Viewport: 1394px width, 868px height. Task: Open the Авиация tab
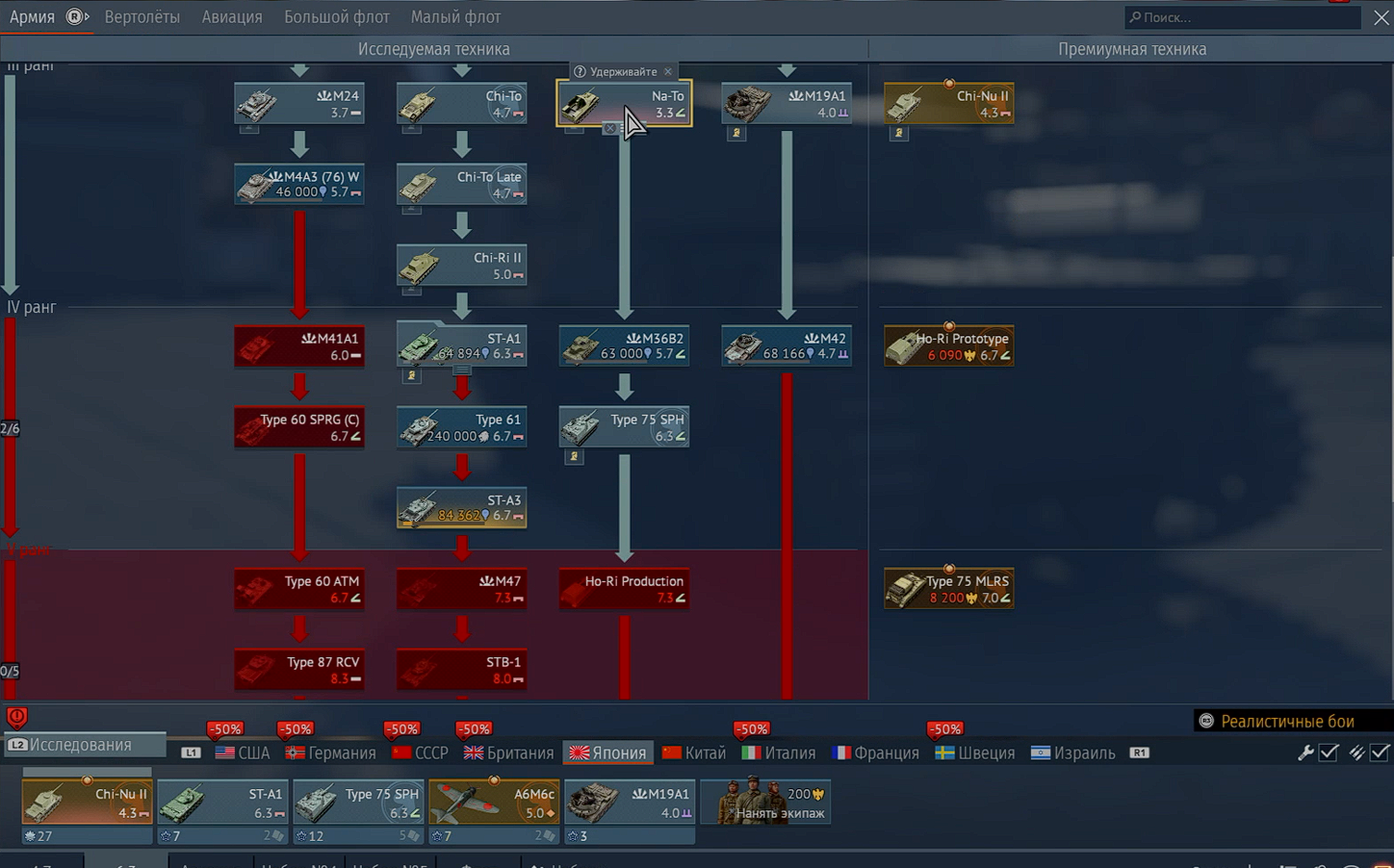232,17
